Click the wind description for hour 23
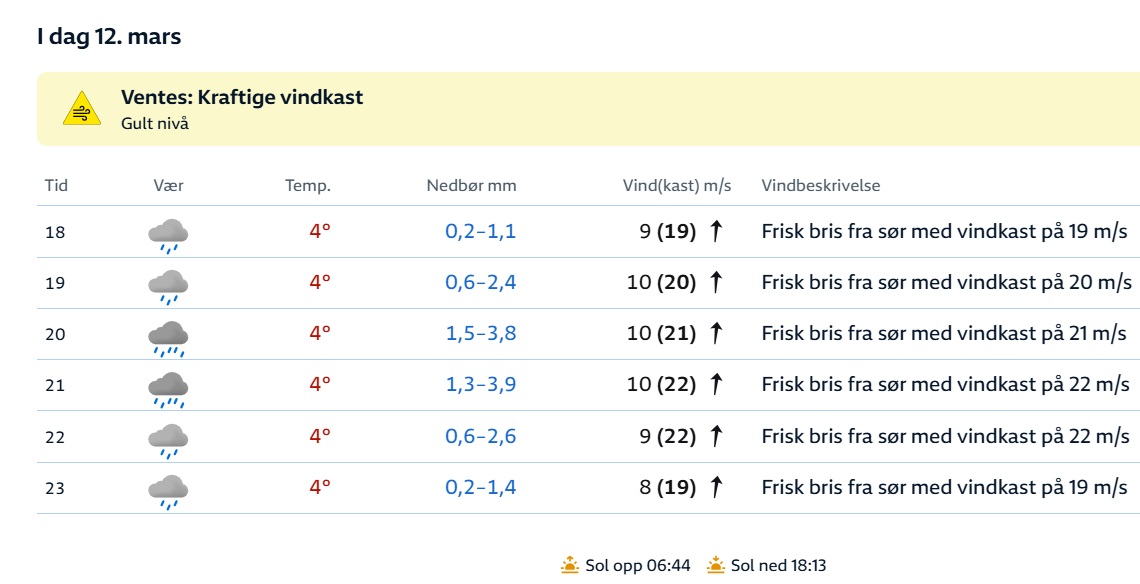 [944, 488]
